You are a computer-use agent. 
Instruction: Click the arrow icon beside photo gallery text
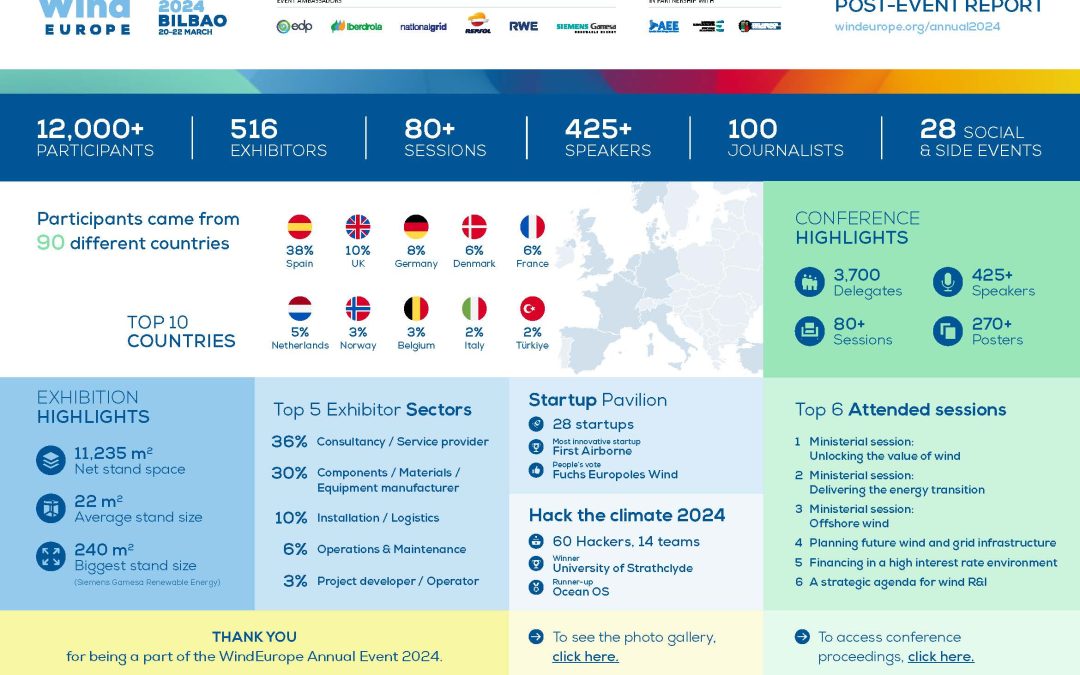[x=536, y=637]
